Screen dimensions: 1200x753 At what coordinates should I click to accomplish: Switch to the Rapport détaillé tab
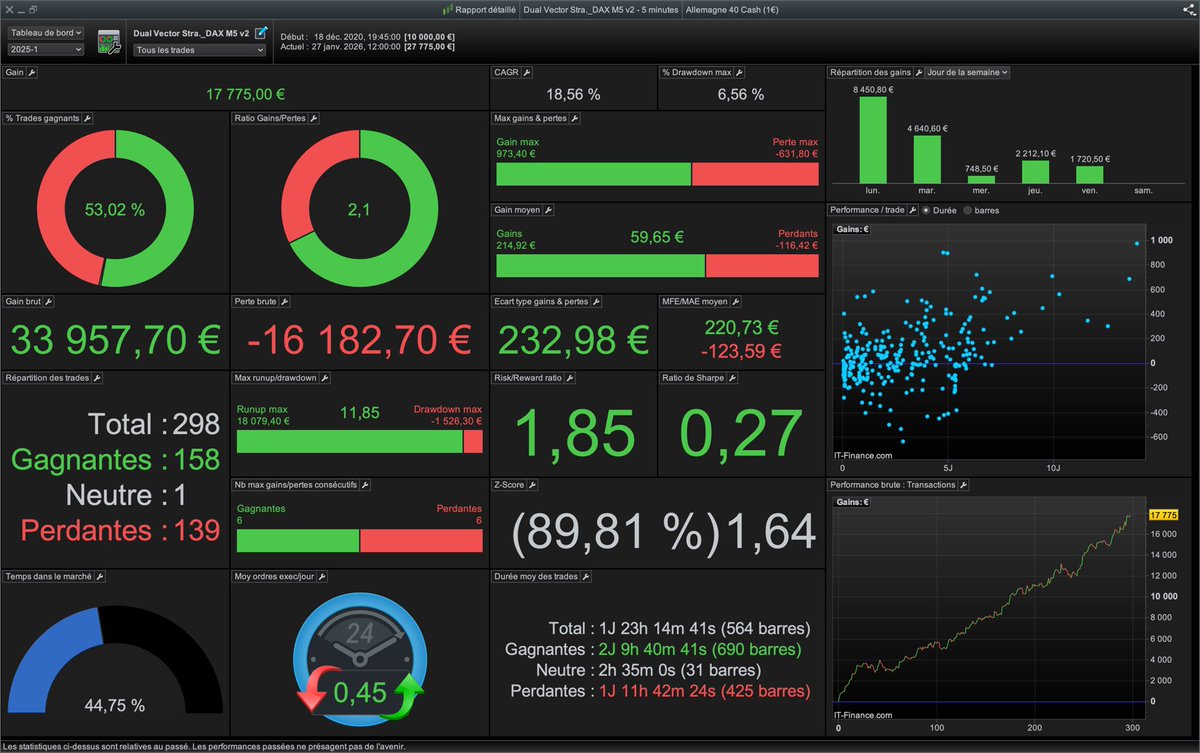(478, 9)
